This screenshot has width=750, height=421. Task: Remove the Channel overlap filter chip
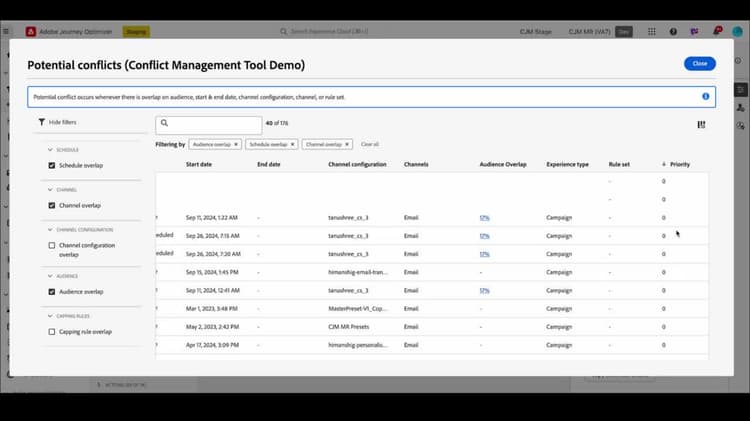pos(347,144)
